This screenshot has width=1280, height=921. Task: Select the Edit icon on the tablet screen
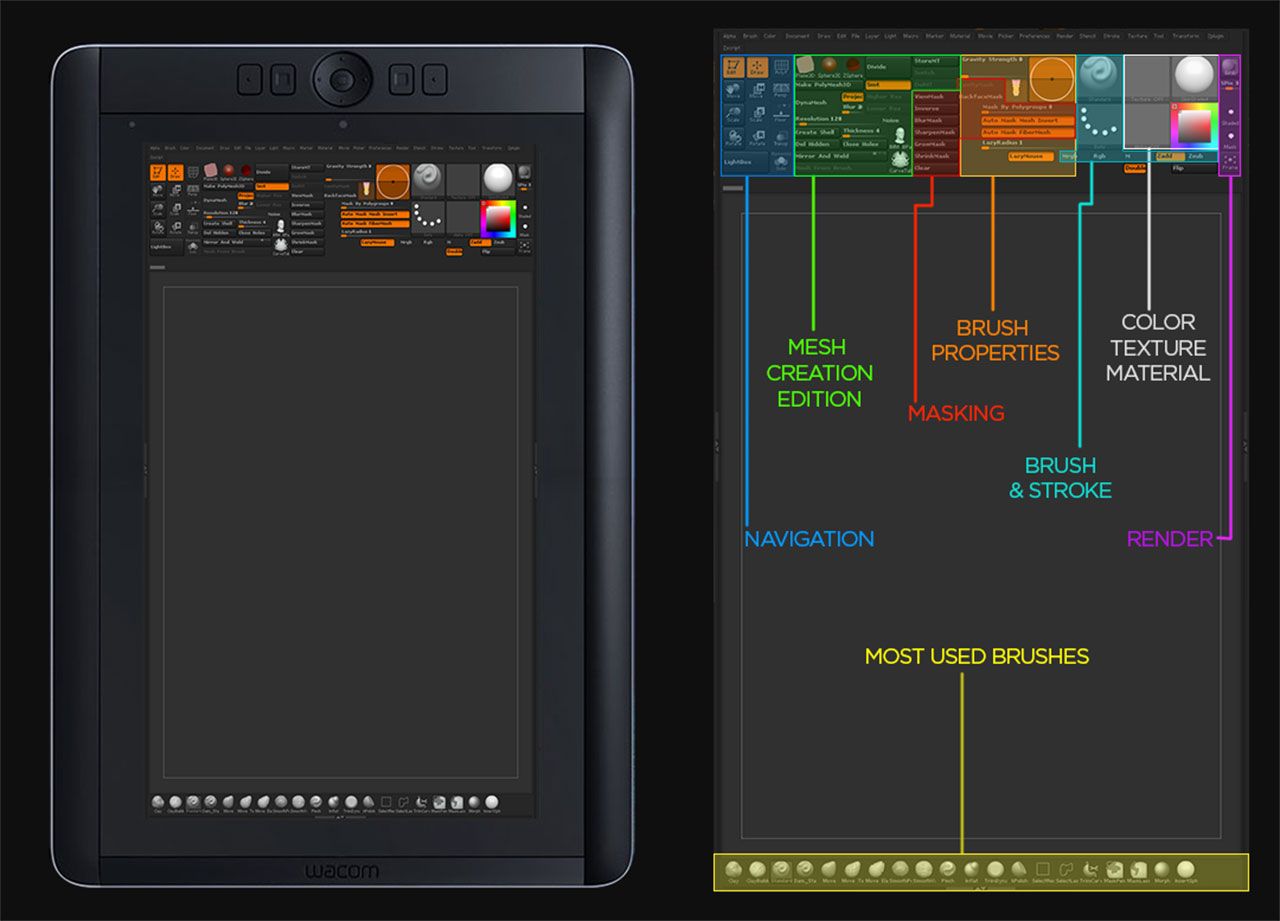click(160, 172)
